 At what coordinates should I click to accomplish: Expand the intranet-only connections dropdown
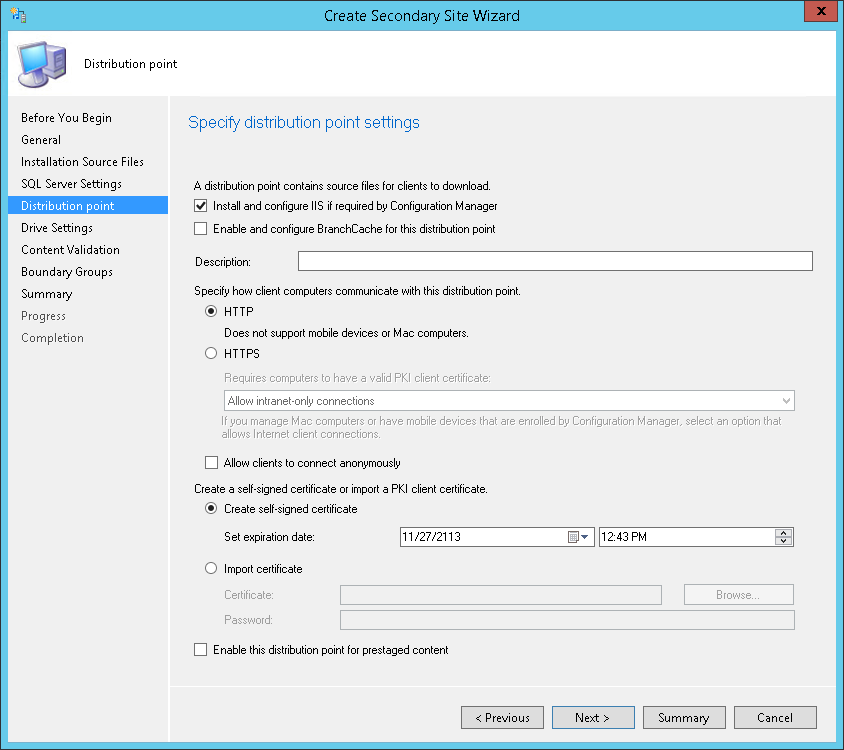tap(509, 401)
